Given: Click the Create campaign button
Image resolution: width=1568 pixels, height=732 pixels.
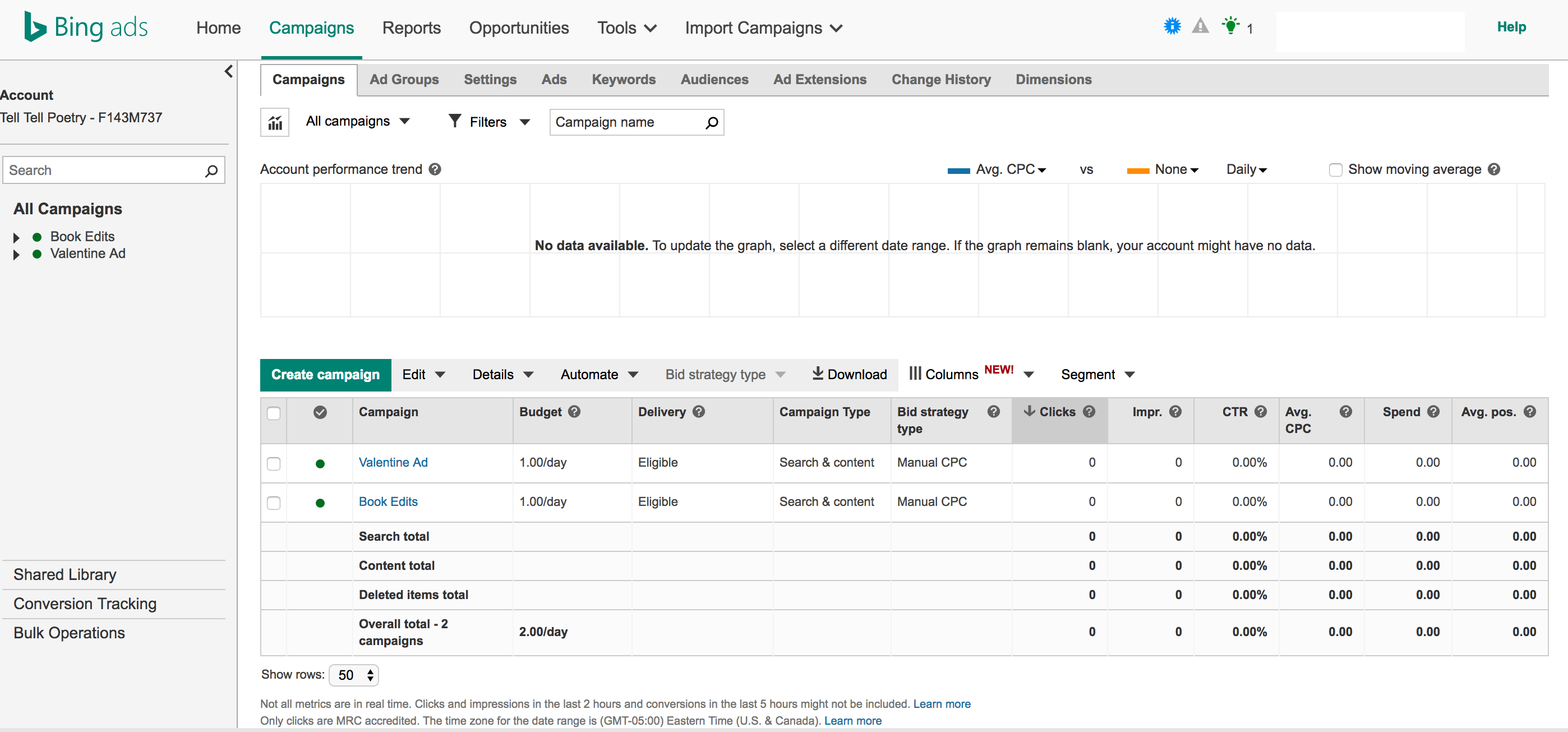Looking at the screenshot, I should click(325, 375).
